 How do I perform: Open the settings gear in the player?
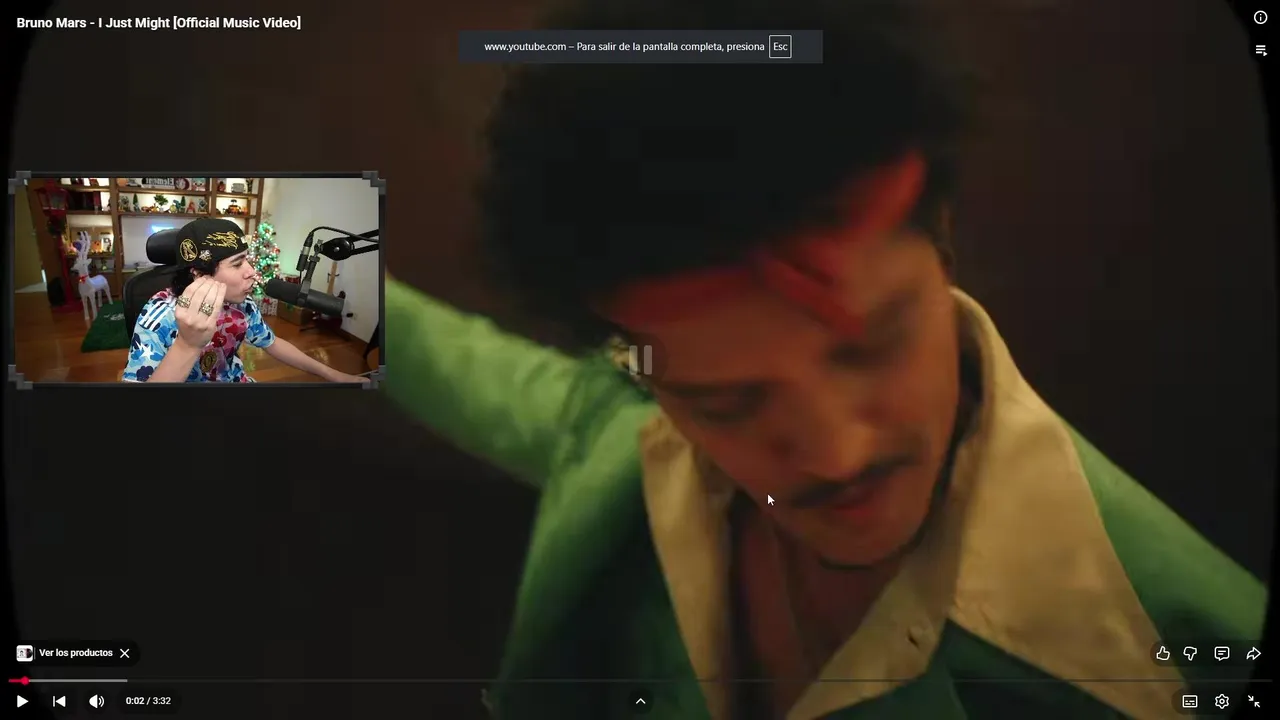1222,701
